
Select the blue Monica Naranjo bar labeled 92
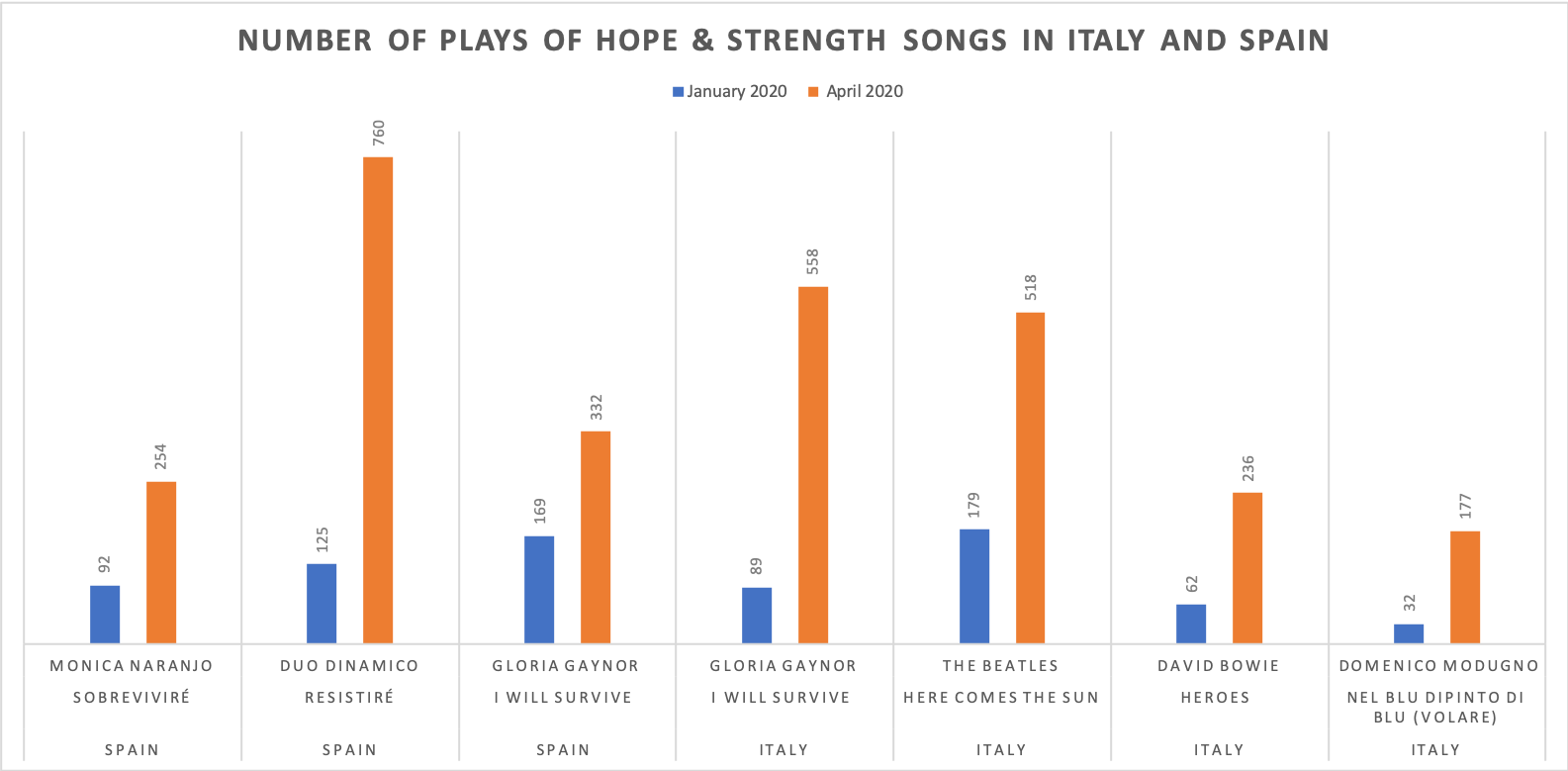coord(105,615)
